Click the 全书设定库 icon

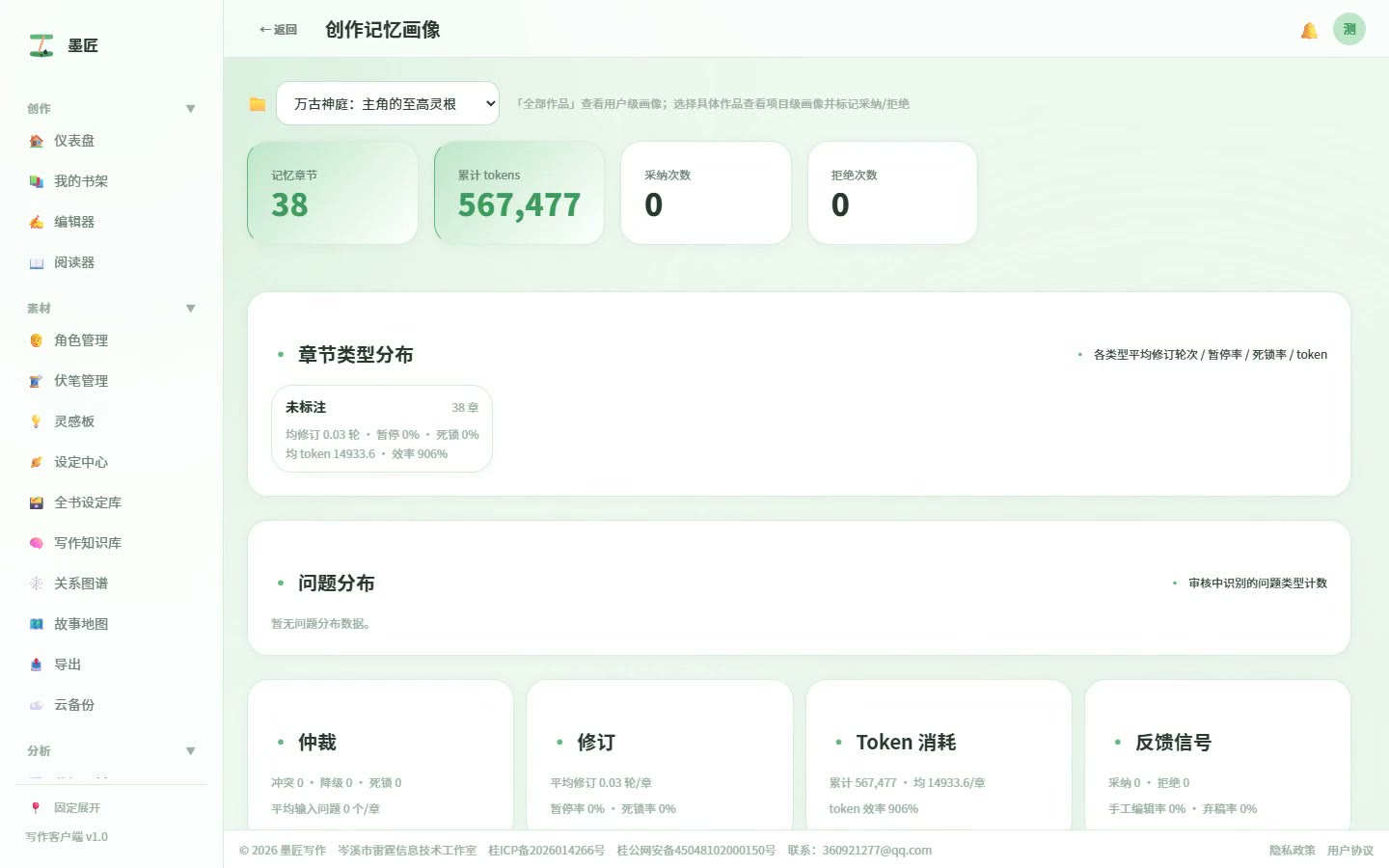36,502
